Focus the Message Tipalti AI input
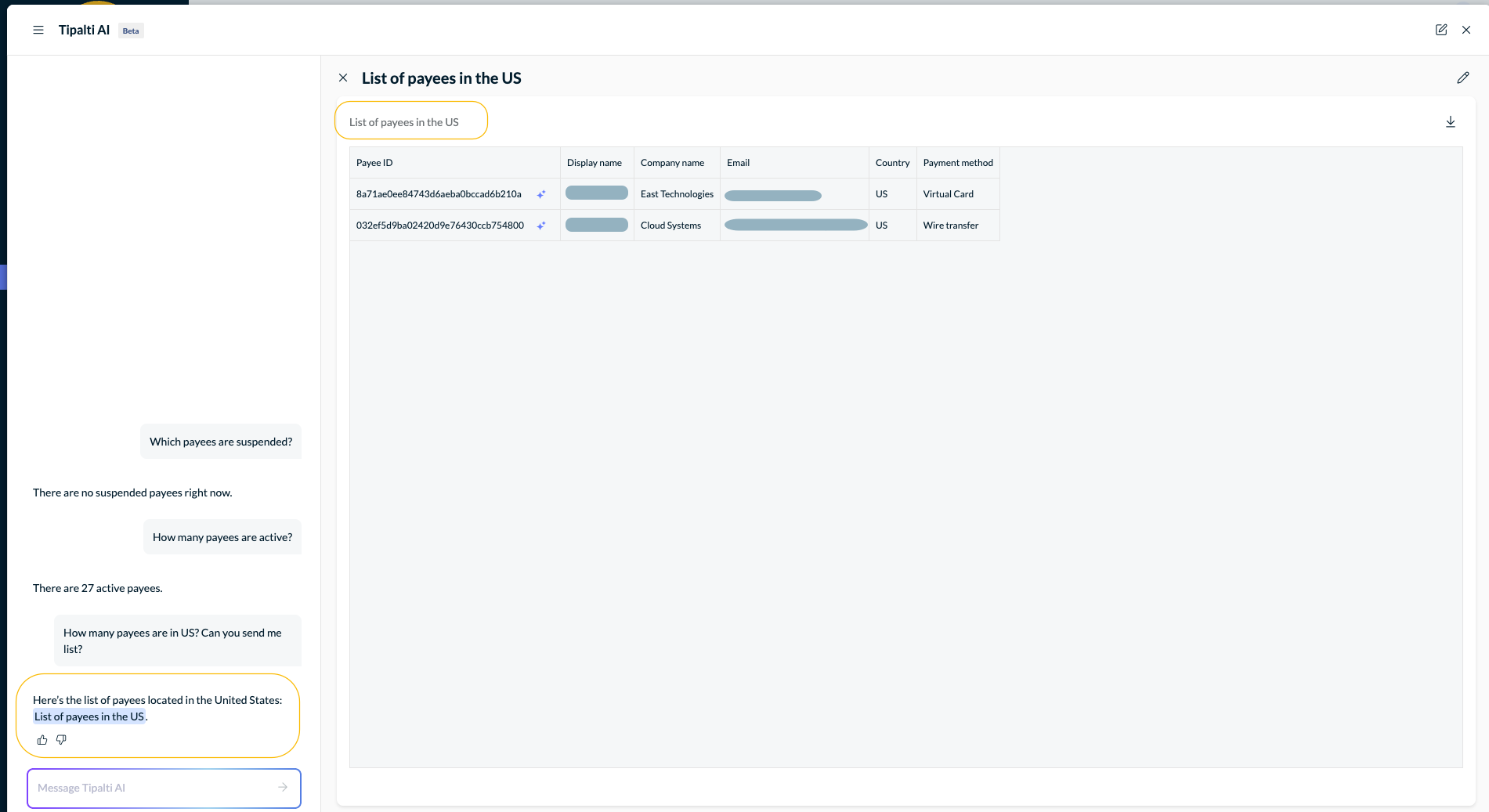 pos(164,789)
